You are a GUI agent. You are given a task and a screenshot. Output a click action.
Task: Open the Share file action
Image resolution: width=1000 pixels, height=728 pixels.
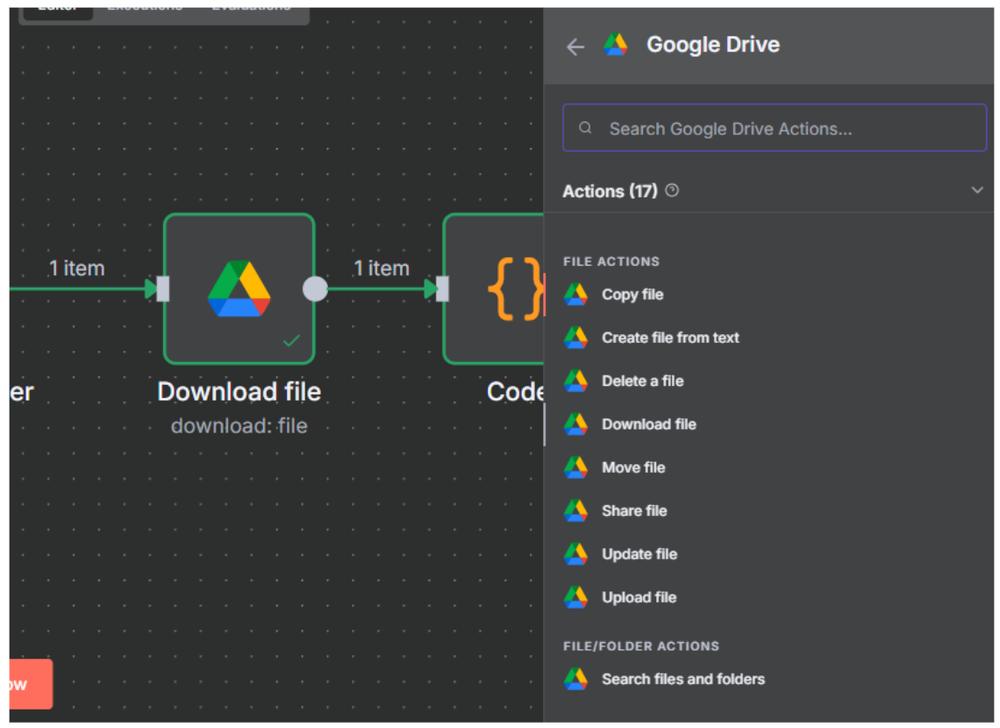[635, 510]
